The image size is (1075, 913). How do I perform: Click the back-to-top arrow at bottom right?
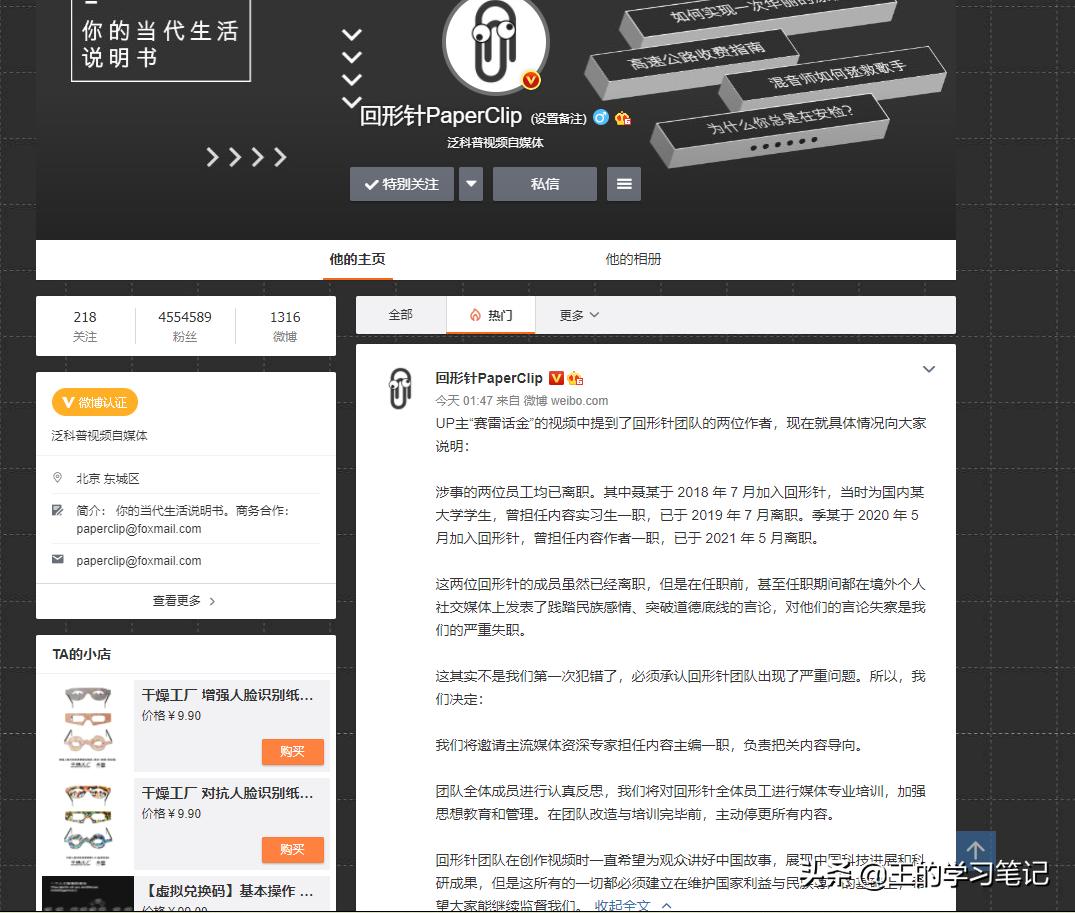pyautogui.click(x=975, y=851)
